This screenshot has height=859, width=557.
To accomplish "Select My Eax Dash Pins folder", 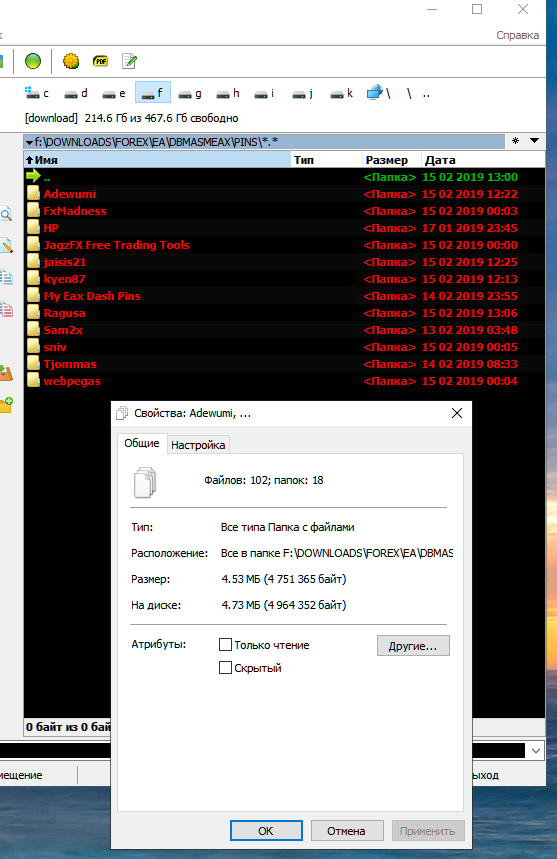I will (x=284, y=296).
